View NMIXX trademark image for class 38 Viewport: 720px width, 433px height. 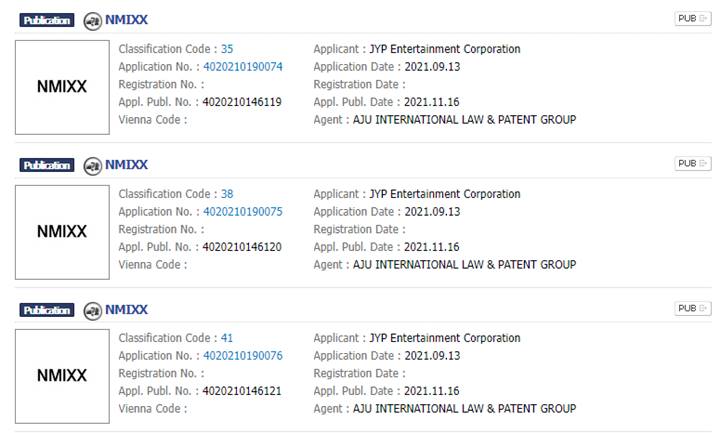[62, 232]
